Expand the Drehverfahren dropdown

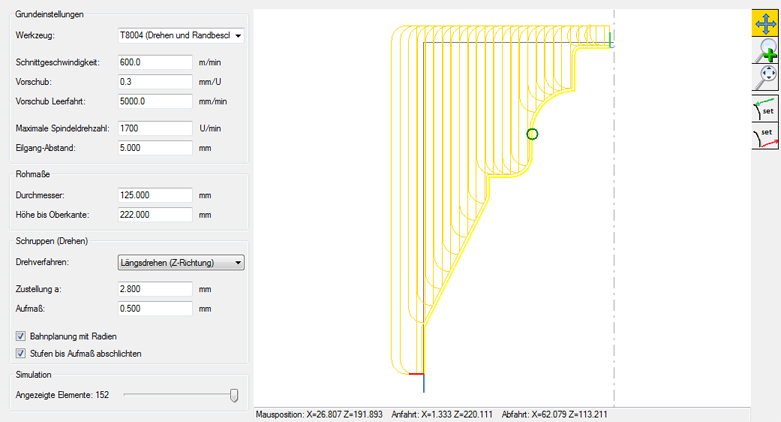pyautogui.click(x=181, y=263)
